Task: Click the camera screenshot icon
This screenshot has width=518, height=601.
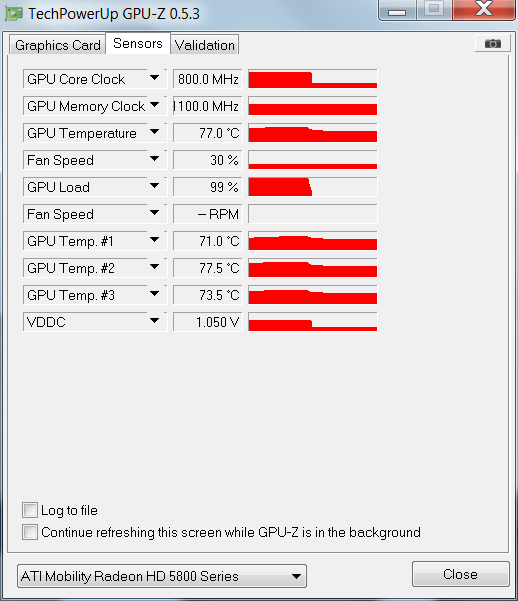Action: [x=493, y=44]
